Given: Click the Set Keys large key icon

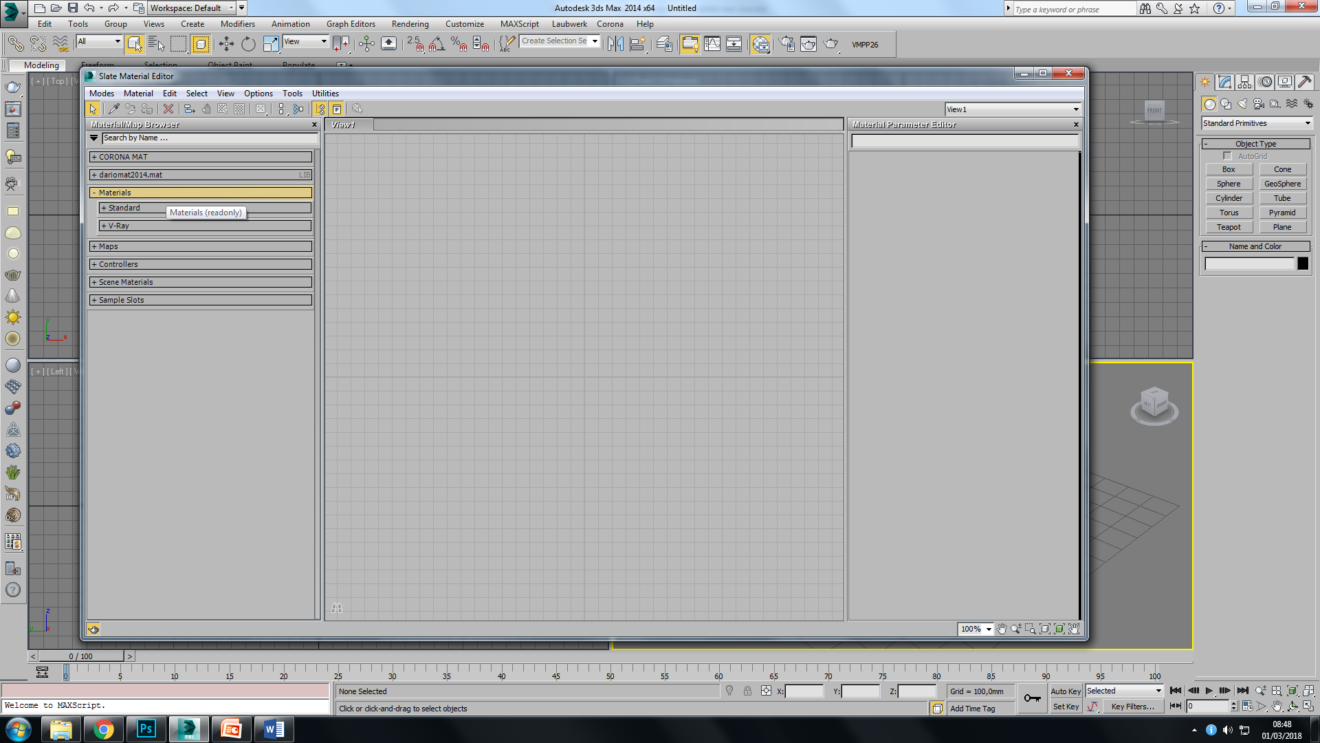Looking at the screenshot, I should [1032, 698].
